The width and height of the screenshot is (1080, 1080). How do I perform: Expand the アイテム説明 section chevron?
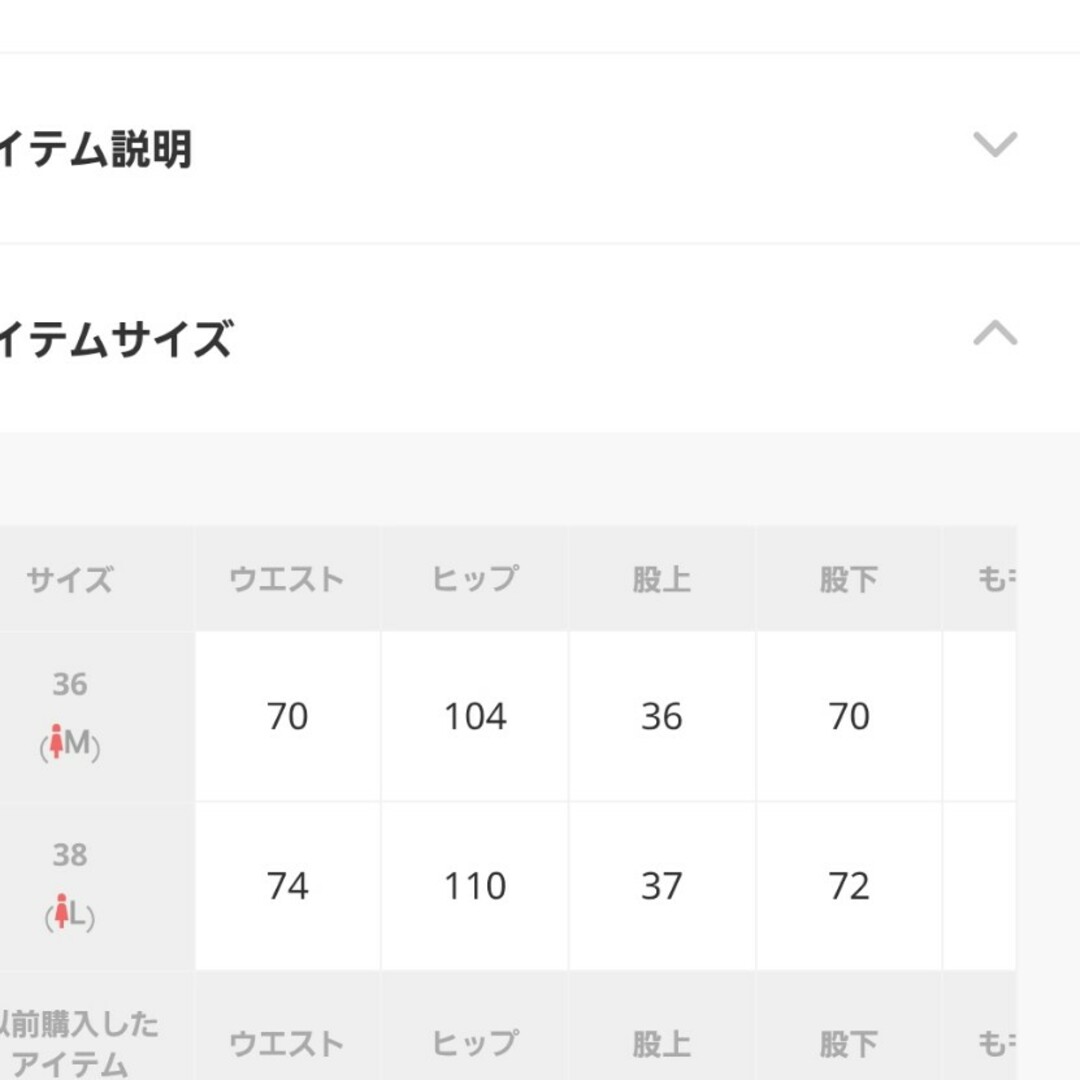995,145
